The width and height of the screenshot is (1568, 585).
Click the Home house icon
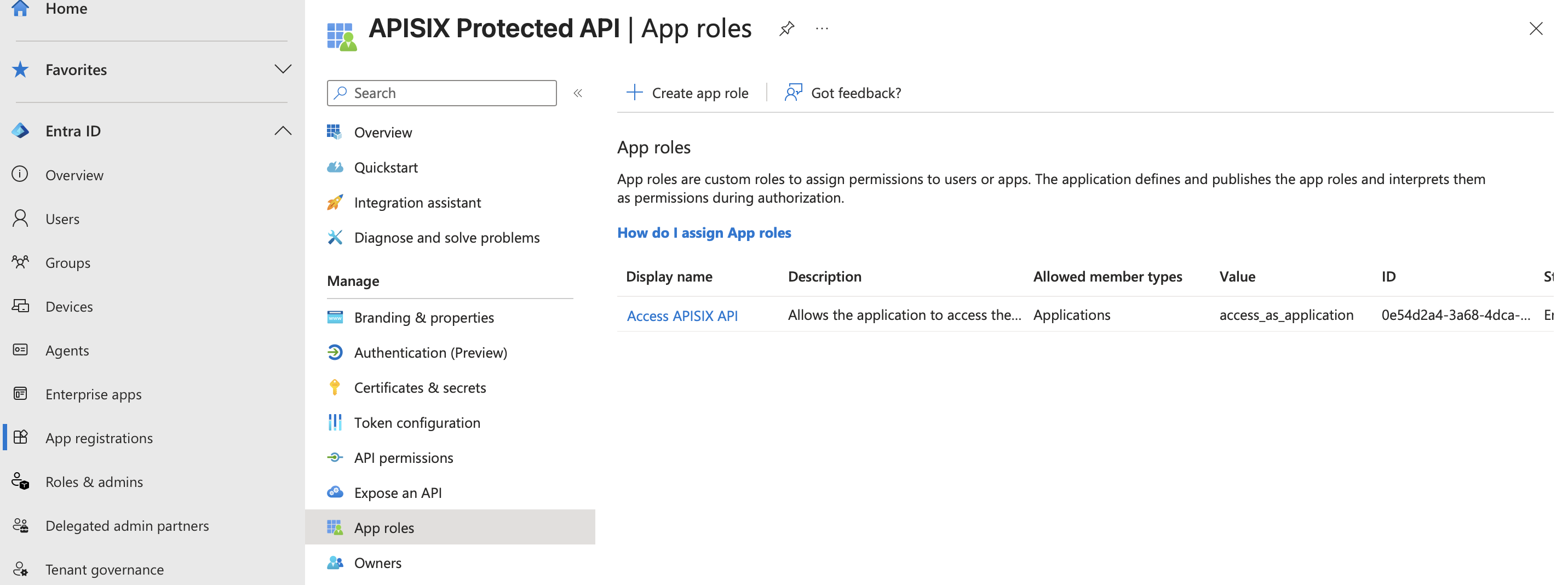point(20,8)
